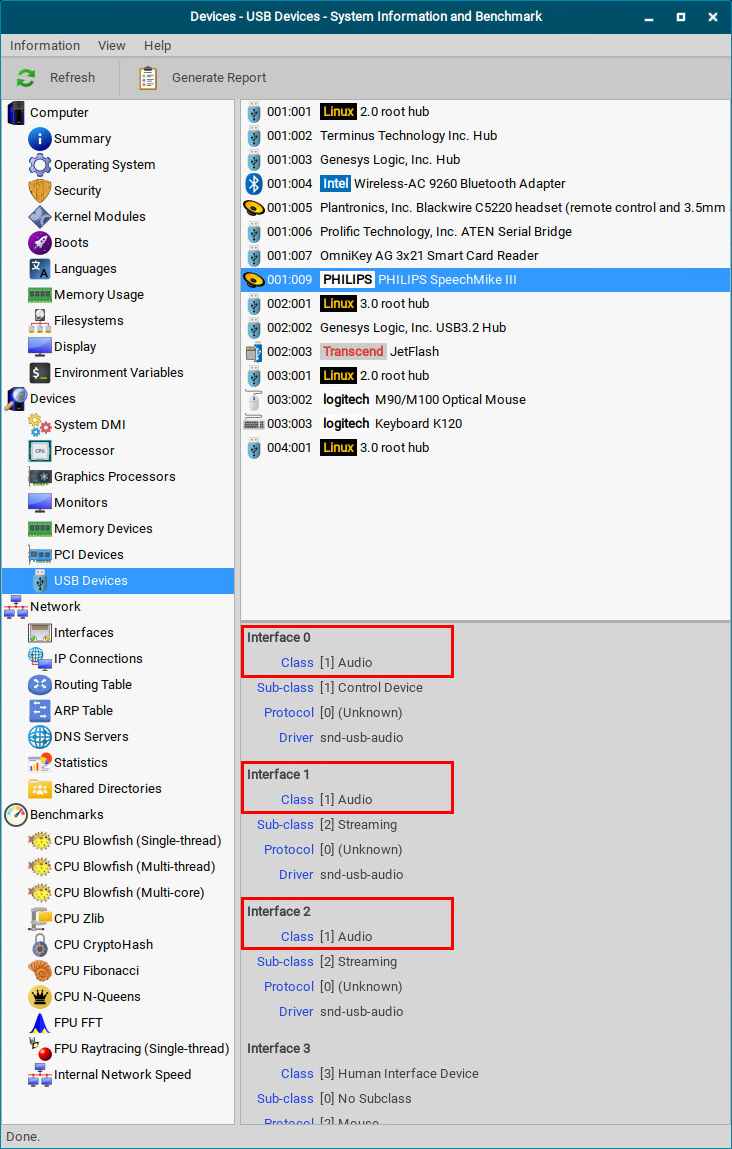Select PHILIPS SpeechMike III device row
Image resolution: width=732 pixels, height=1149 pixels.
(x=485, y=280)
